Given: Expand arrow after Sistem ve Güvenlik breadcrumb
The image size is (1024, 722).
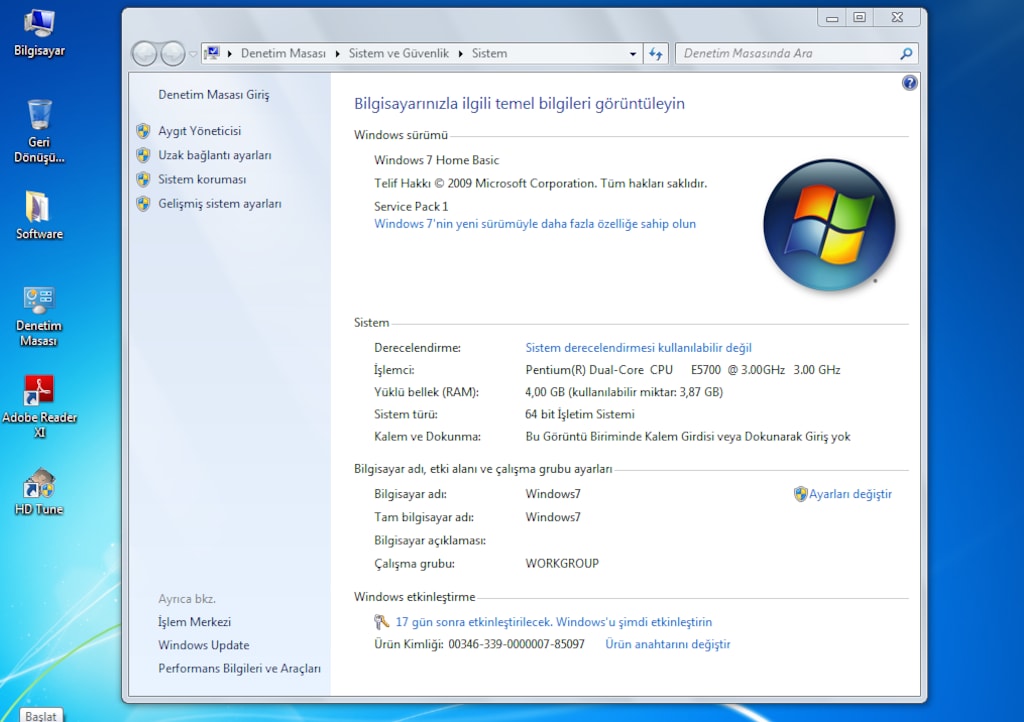Looking at the screenshot, I should pyautogui.click(x=460, y=54).
